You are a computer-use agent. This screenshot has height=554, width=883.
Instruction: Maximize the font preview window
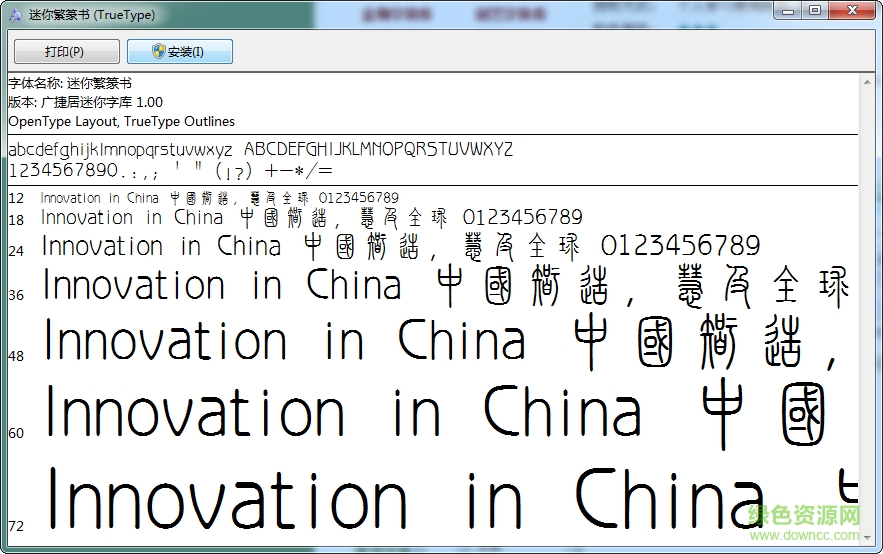pos(815,11)
